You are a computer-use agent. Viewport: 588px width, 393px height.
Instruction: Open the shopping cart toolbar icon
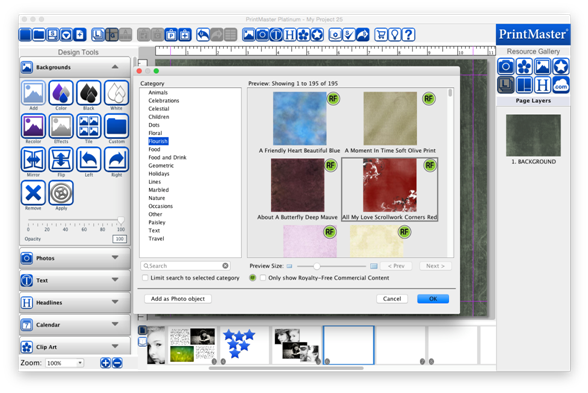381,34
